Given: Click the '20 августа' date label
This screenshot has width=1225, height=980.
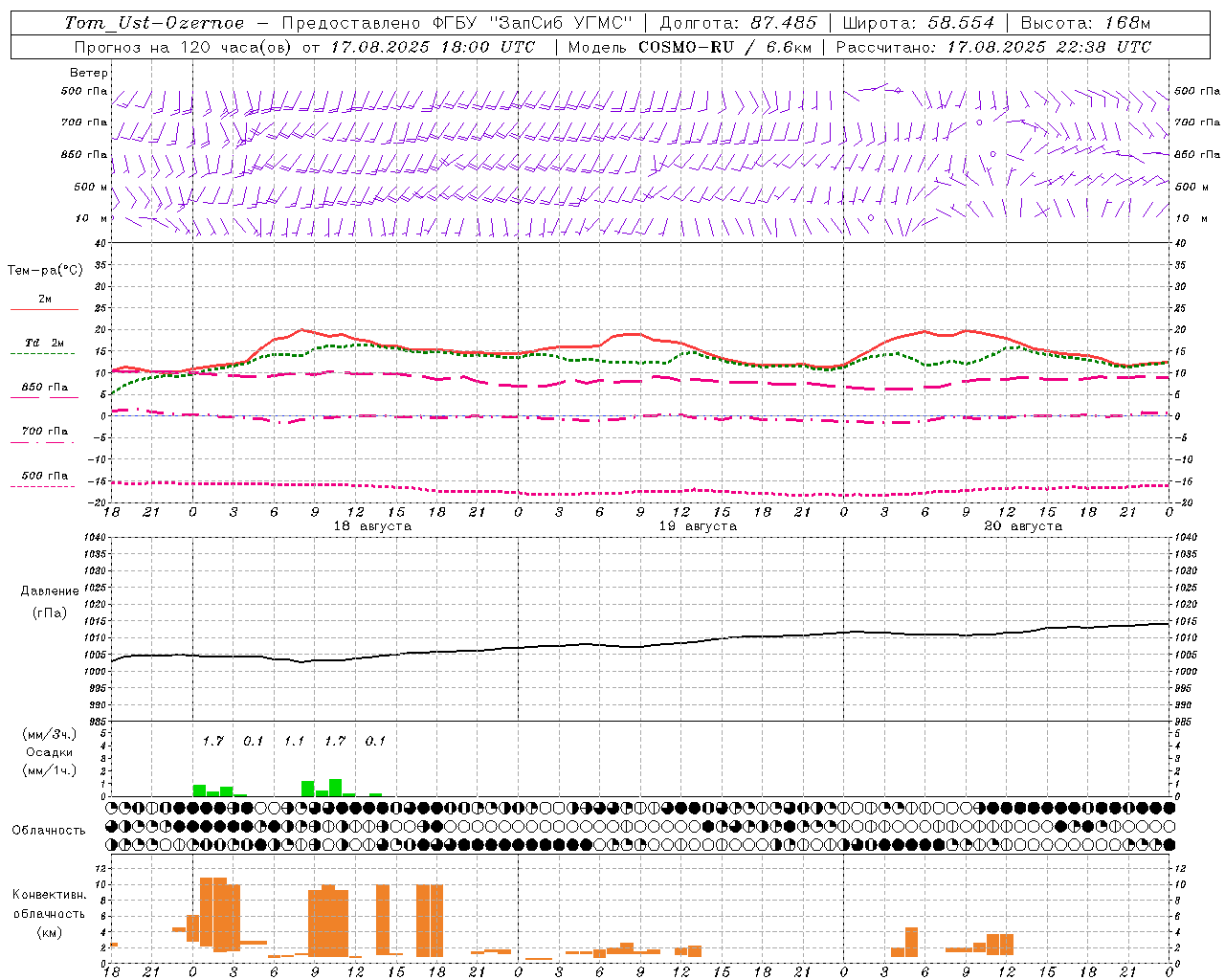Looking at the screenshot, I should (1023, 526).
